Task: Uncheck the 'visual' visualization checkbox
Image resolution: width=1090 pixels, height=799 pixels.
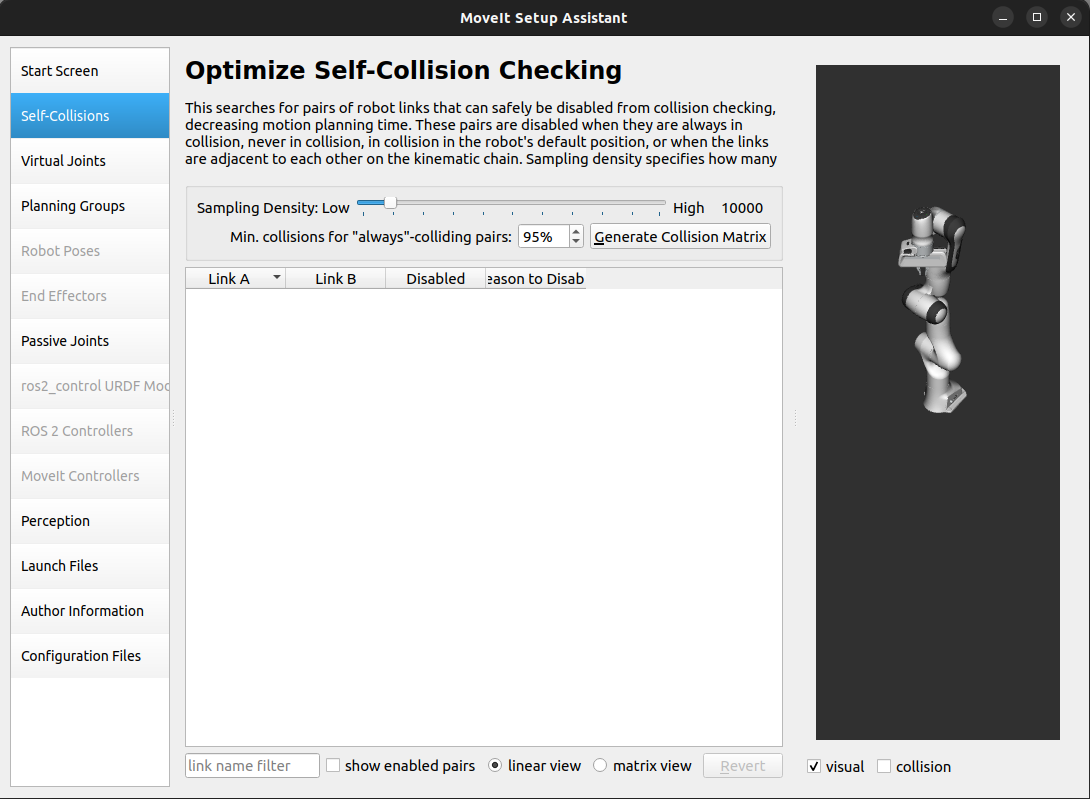Action: coord(814,765)
